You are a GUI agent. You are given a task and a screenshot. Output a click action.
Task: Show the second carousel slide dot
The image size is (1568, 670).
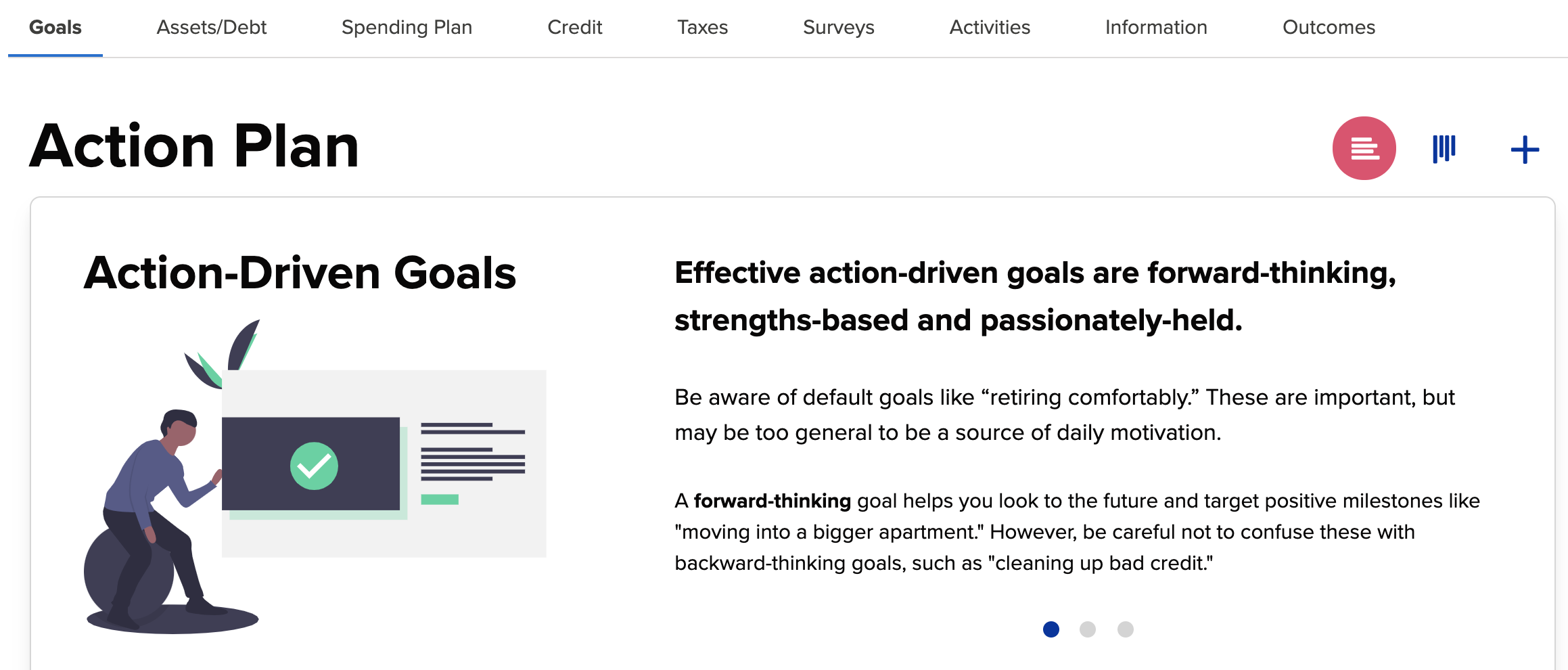point(1088,629)
